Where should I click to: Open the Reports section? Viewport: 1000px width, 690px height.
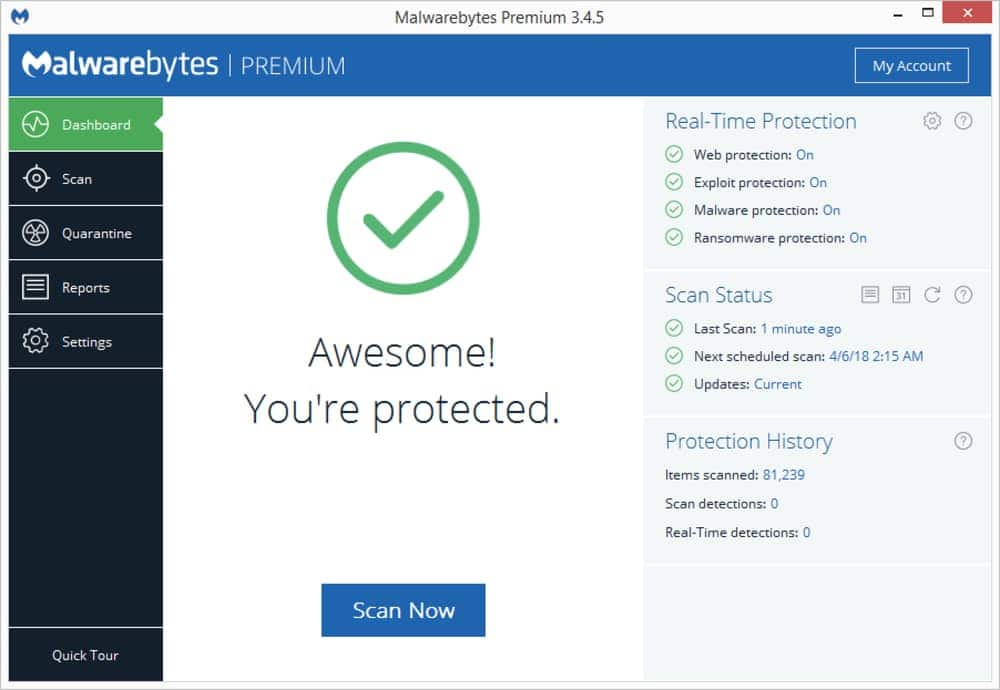tap(85, 287)
